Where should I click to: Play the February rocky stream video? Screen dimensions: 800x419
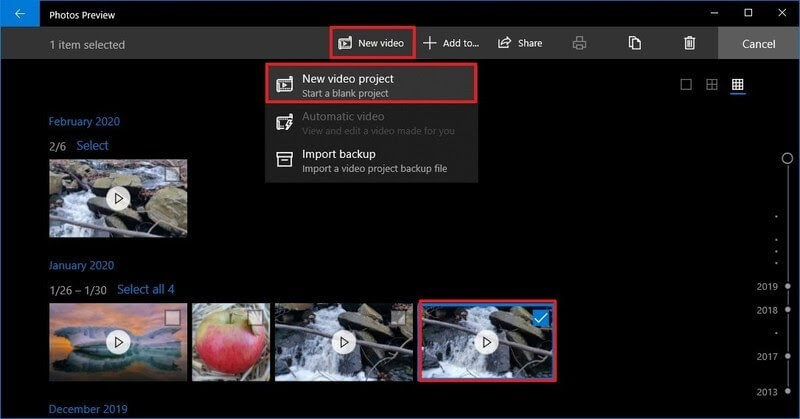pyautogui.click(x=118, y=199)
